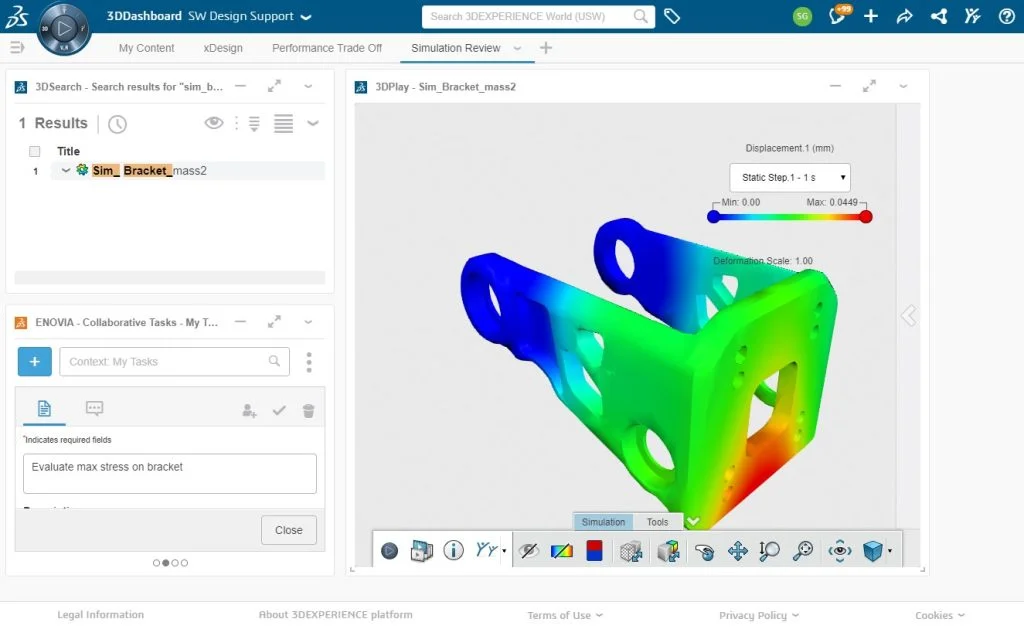Click the play button in 3DPlay toolbar

click(x=389, y=551)
